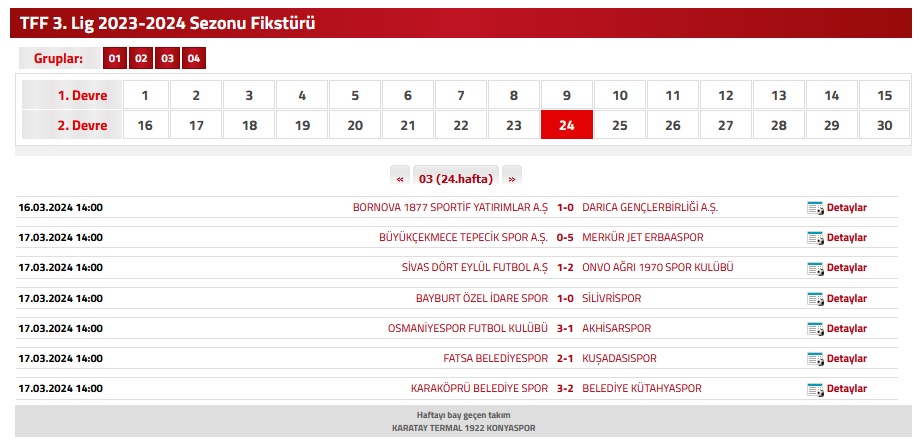Open details icon for Büyükçekmece Tepecik match
The height and width of the screenshot is (442, 920).
click(815, 238)
